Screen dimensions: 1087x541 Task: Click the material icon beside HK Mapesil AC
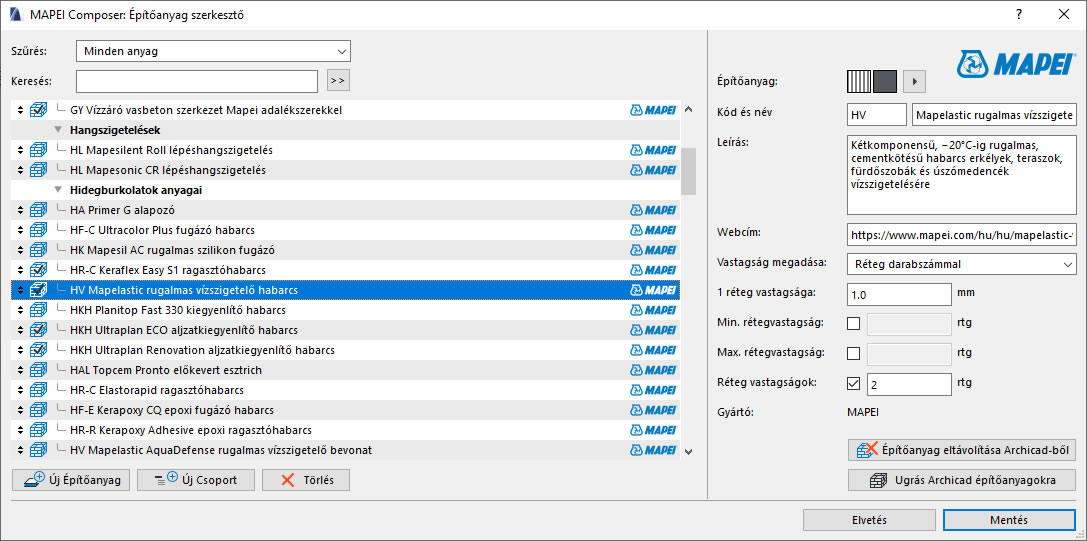coord(39,250)
